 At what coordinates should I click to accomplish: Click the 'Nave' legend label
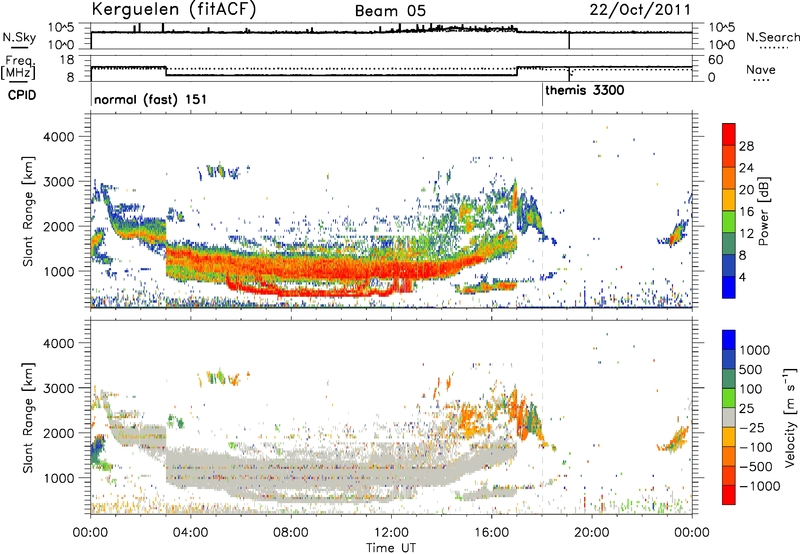click(761, 69)
